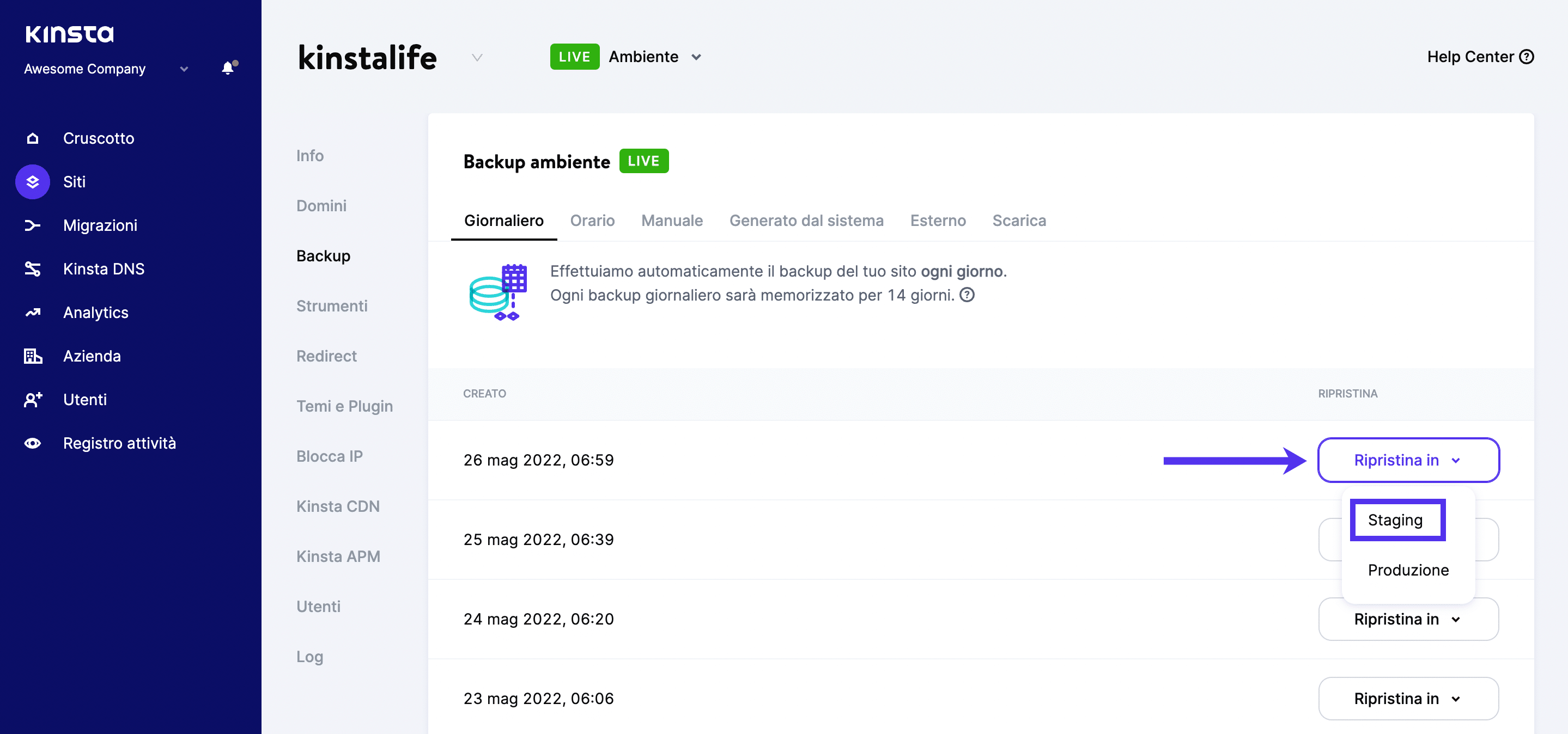Switch to the Scarica tab
Image resolution: width=1568 pixels, height=734 pixels.
click(x=1019, y=221)
